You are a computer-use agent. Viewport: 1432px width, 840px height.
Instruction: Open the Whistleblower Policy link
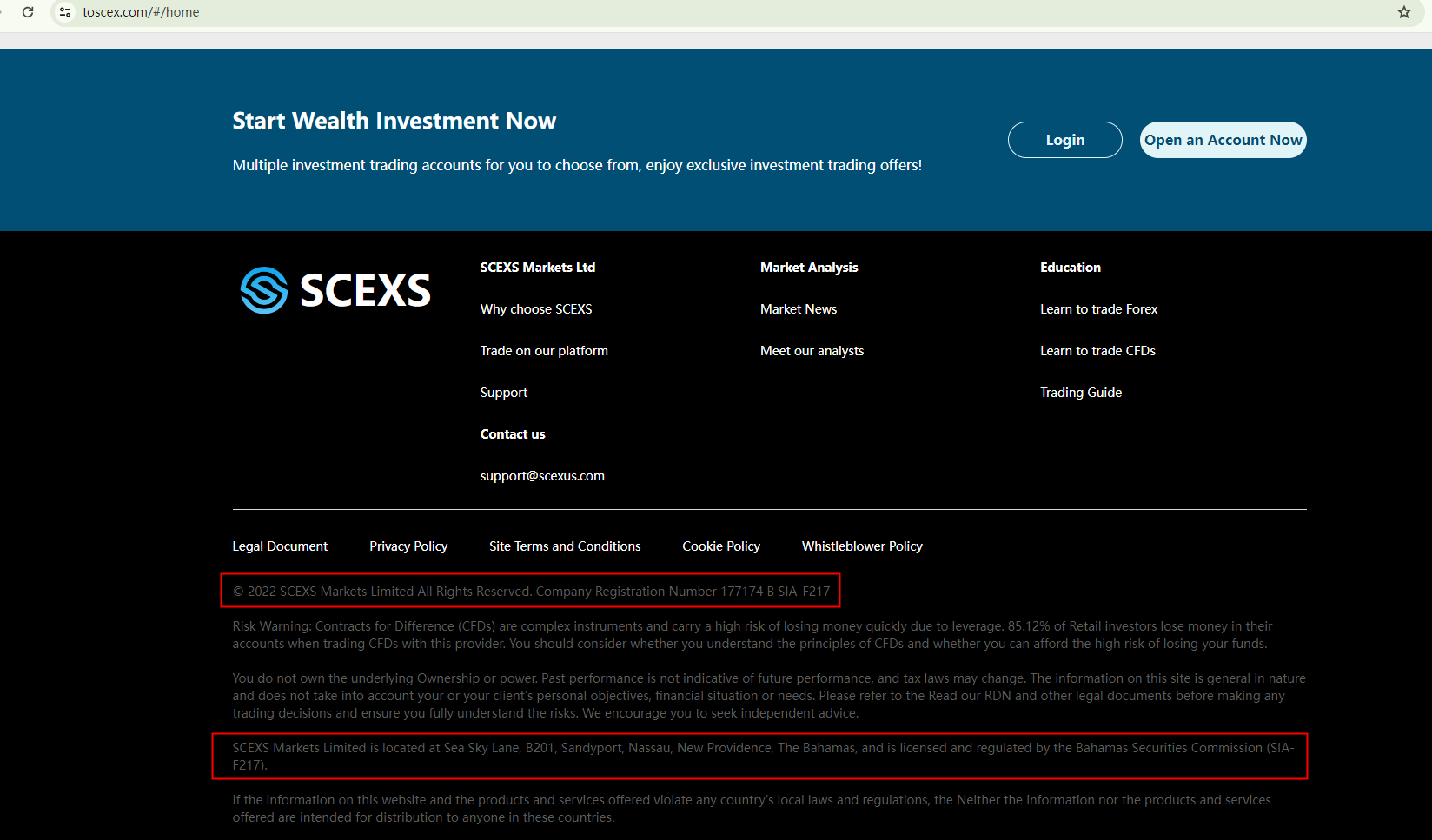(x=862, y=546)
